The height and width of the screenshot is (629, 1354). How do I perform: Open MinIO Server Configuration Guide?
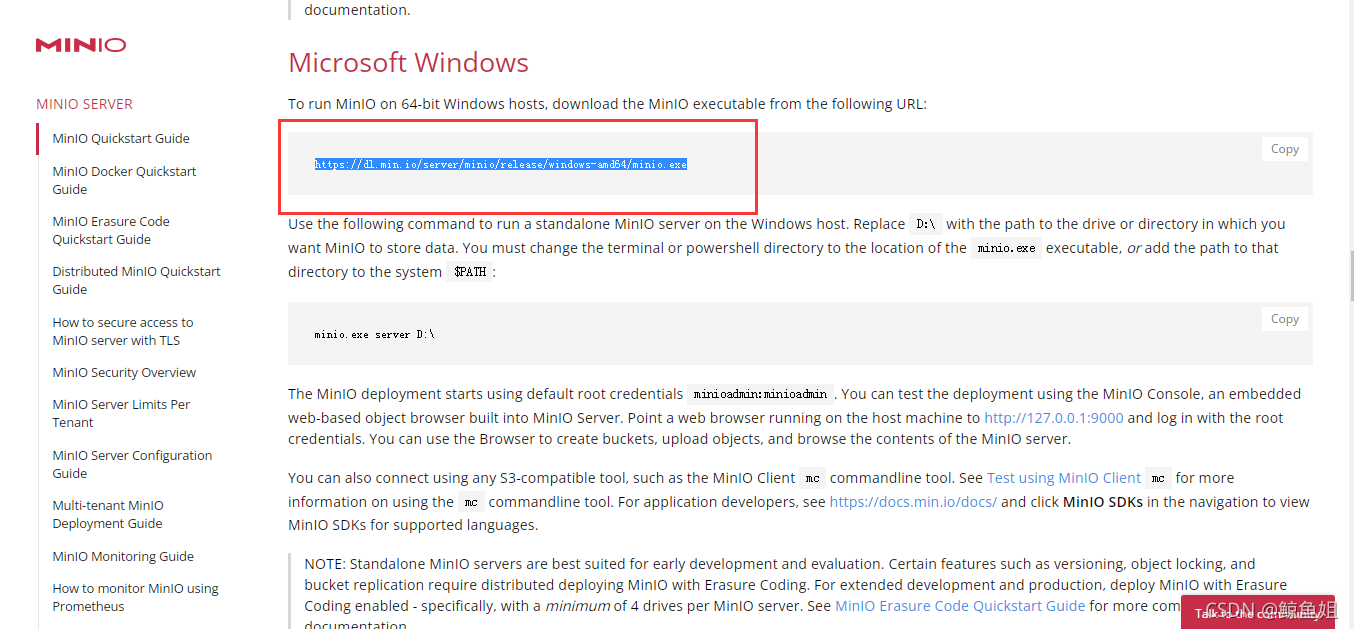point(132,464)
